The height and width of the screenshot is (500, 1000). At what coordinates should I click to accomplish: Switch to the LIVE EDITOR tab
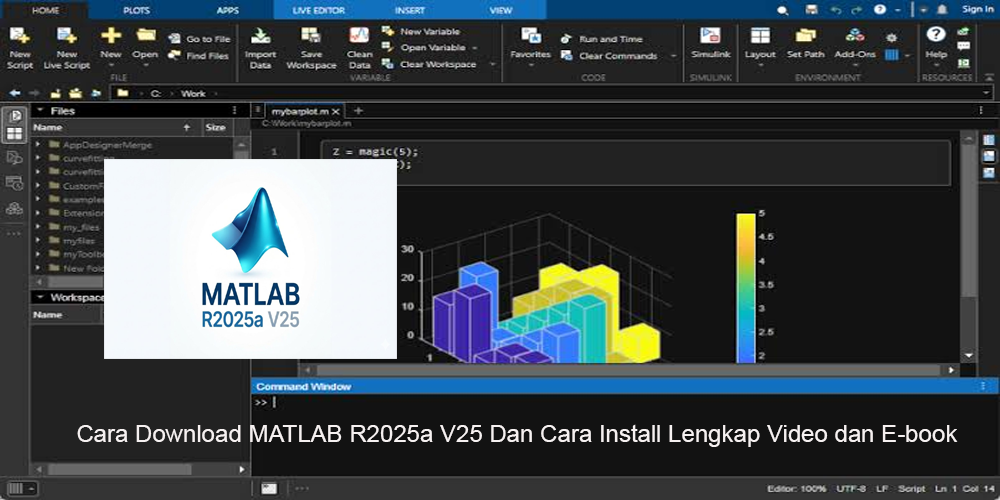click(x=319, y=10)
